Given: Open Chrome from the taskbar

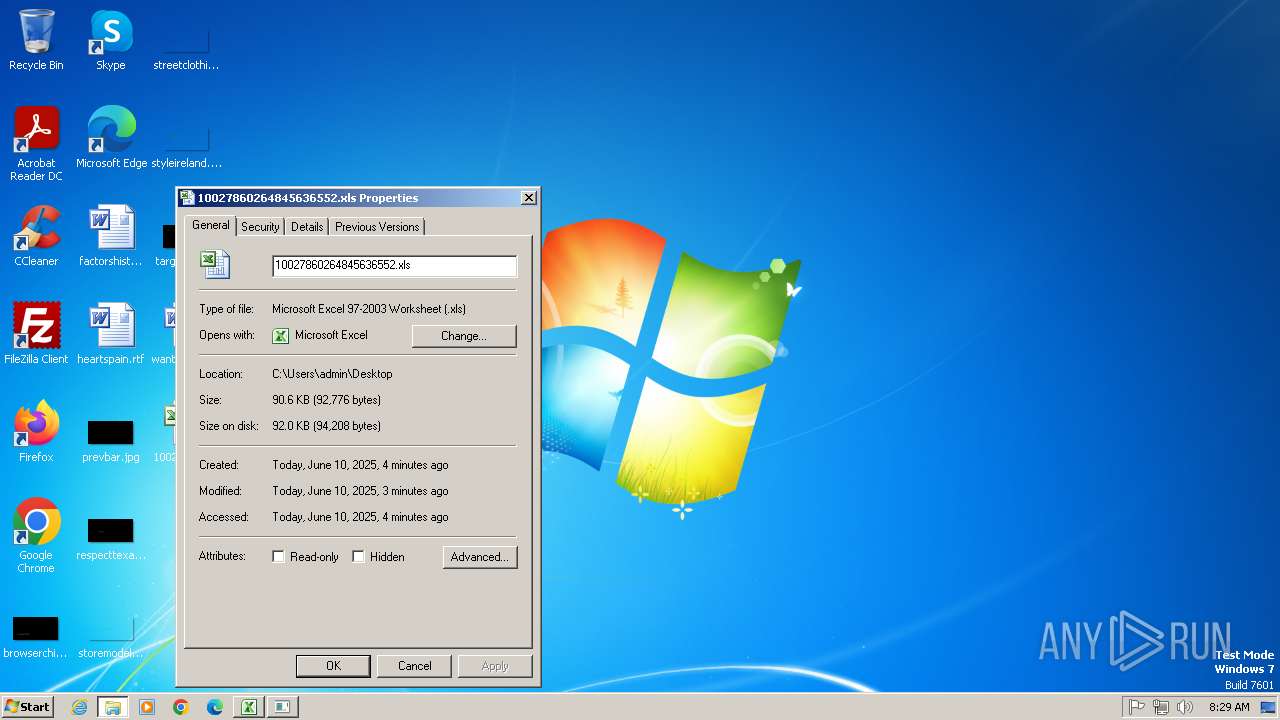Looking at the screenshot, I should coord(181,707).
